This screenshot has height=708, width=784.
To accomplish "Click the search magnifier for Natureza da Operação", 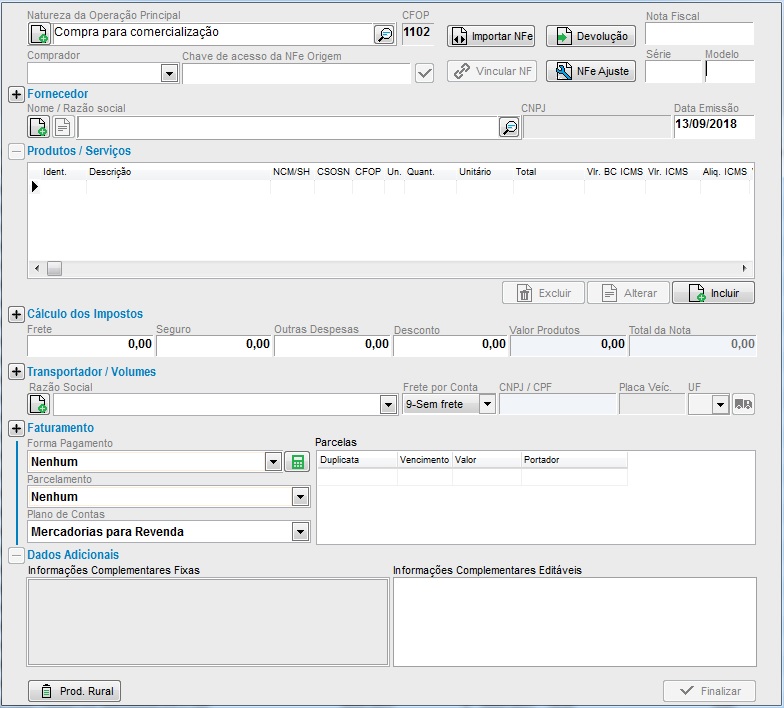I will point(384,35).
